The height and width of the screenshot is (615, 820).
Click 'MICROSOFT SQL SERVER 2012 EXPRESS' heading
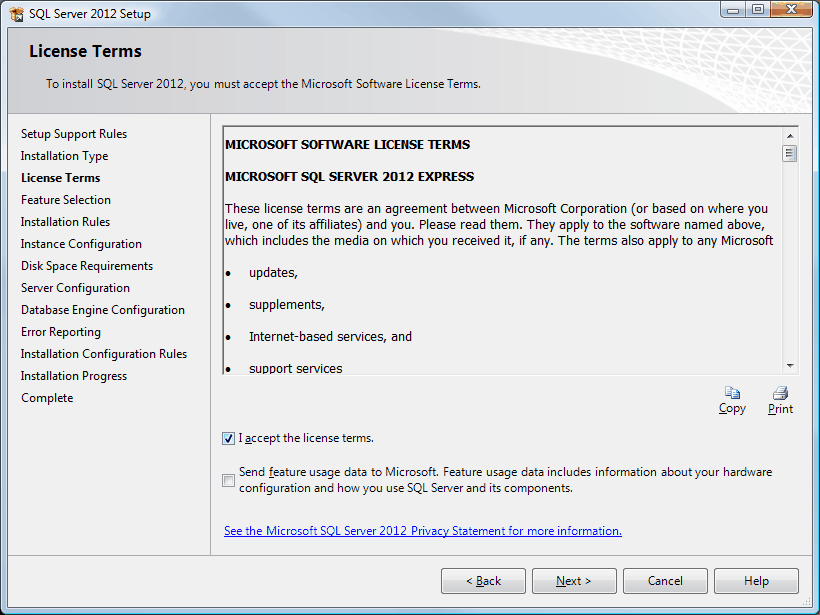coord(349,176)
